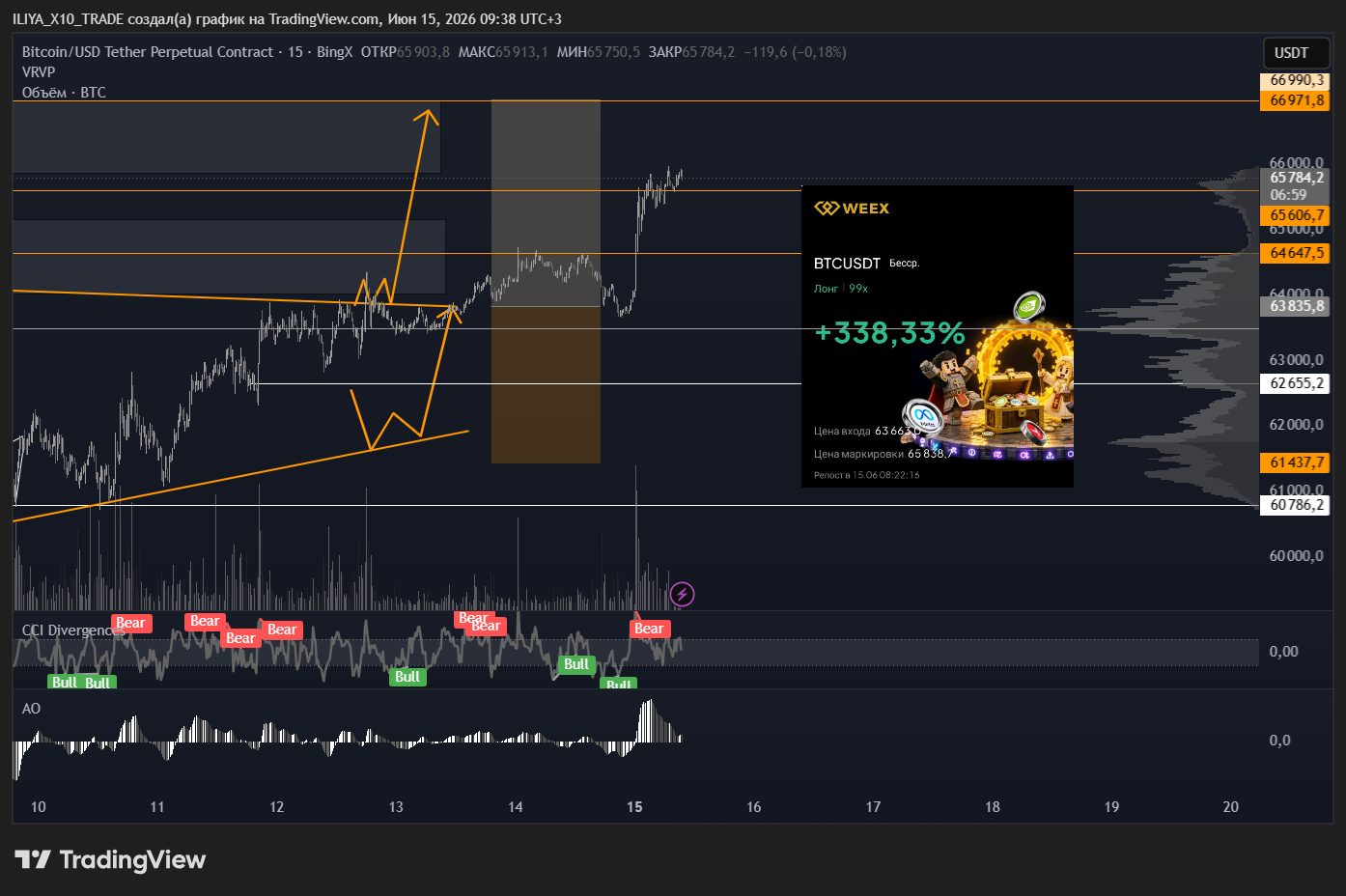Click the gray 63835,8 price label
Viewport: 1346px width, 896px height.
point(1295,306)
